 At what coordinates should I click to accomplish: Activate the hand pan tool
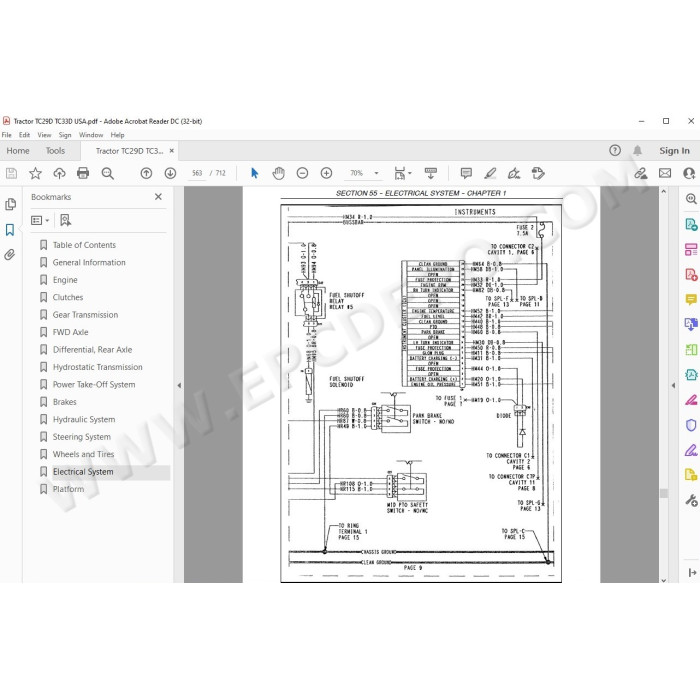[x=279, y=173]
